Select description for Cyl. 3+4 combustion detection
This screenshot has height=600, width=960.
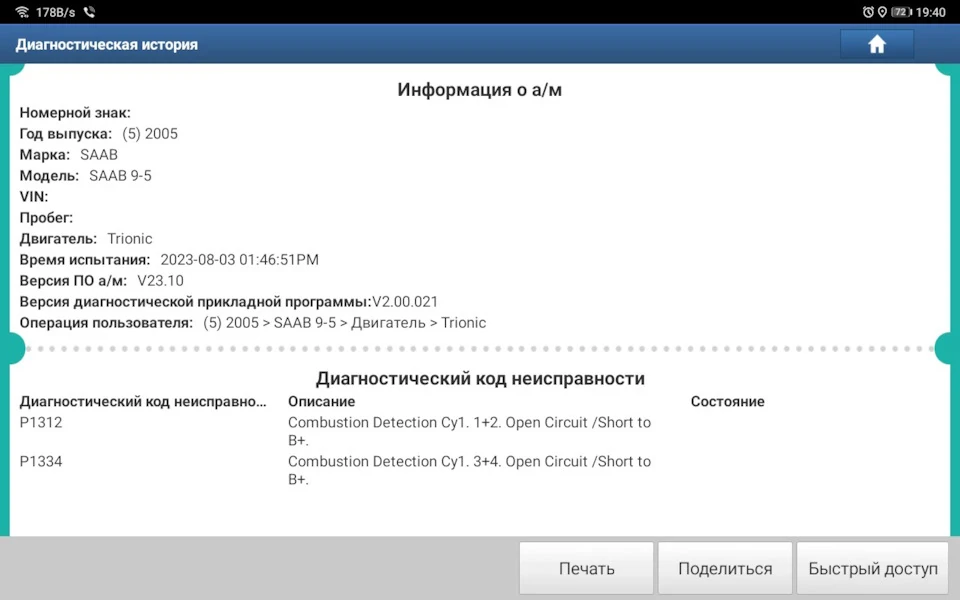(469, 470)
